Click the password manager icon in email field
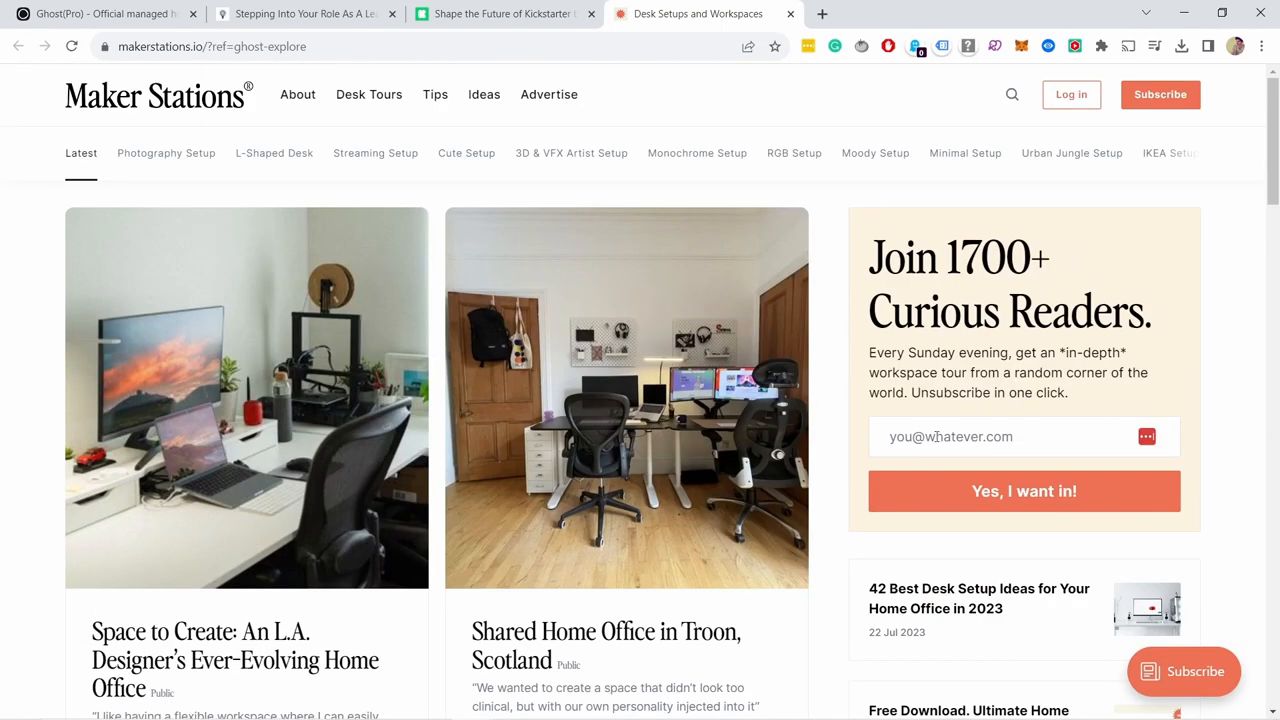The image size is (1280, 720). coord(1146,437)
